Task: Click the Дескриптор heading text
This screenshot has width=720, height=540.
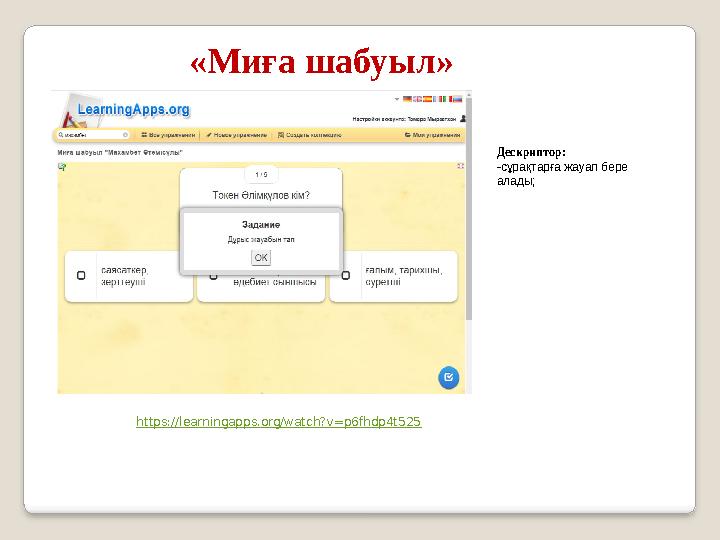Action: coord(531,152)
